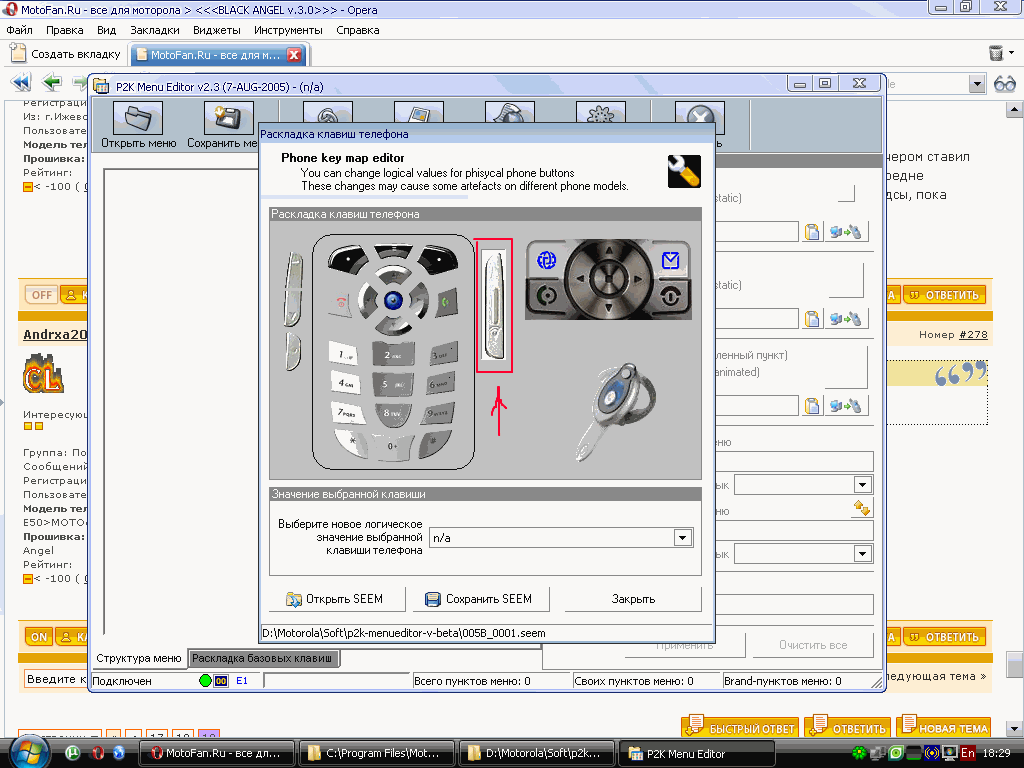Open the Инструменты menu in Opera

coord(288,30)
